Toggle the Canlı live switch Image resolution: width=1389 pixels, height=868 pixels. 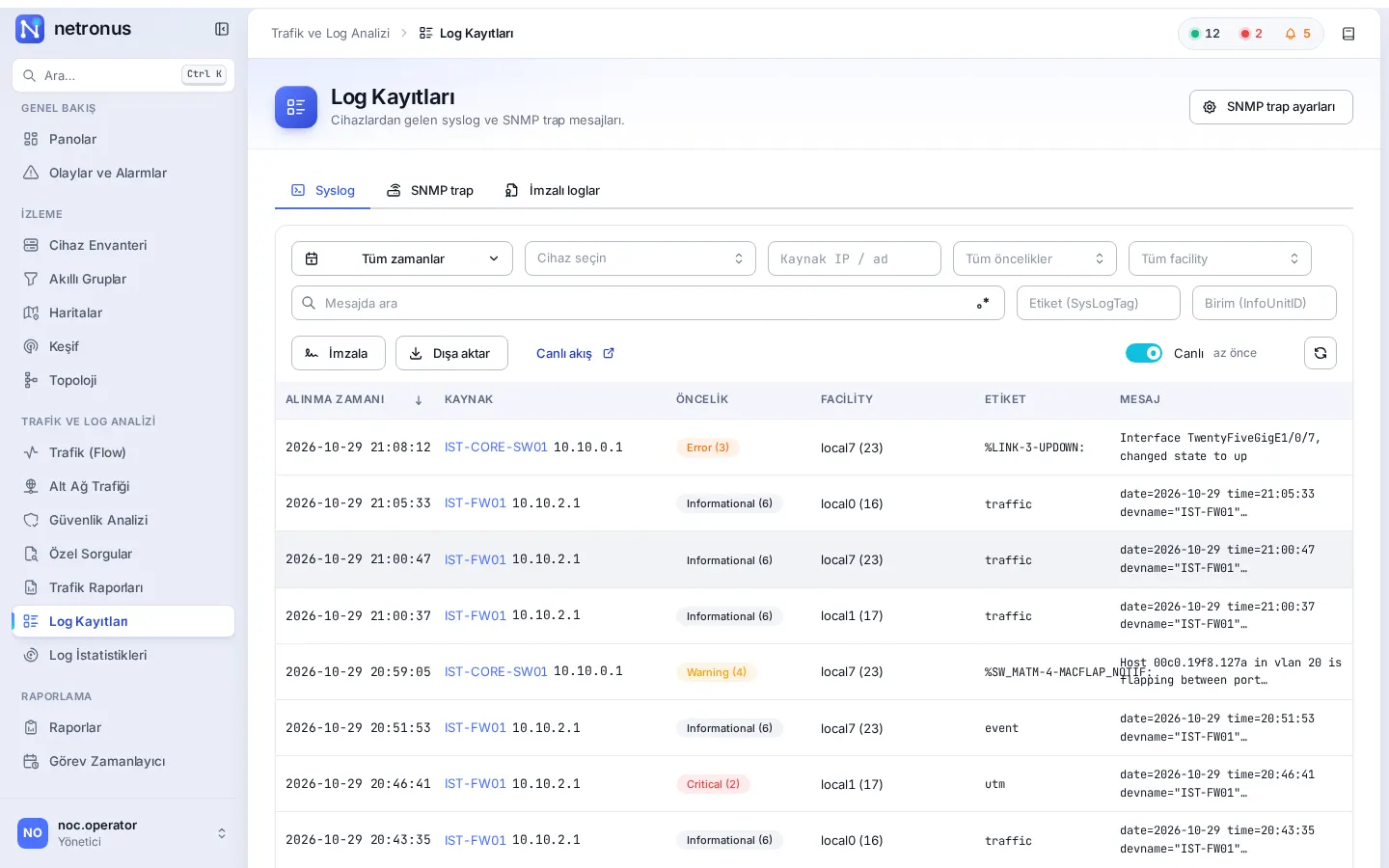click(x=1144, y=353)
